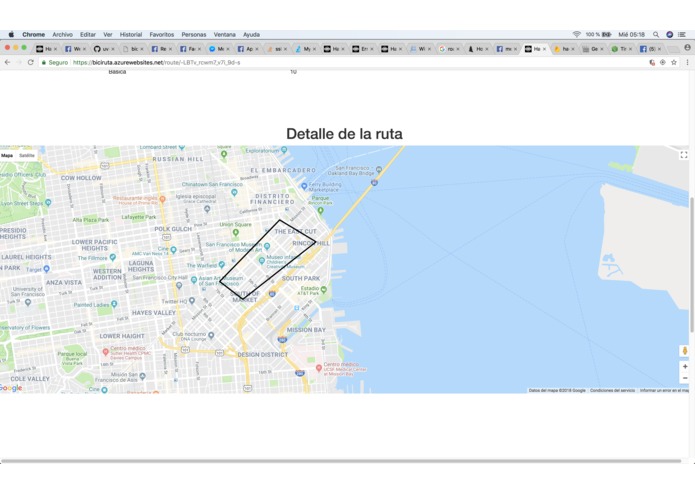The image size is (695, 494).
Task: Zoom in on the map
Action: (685, 366)
